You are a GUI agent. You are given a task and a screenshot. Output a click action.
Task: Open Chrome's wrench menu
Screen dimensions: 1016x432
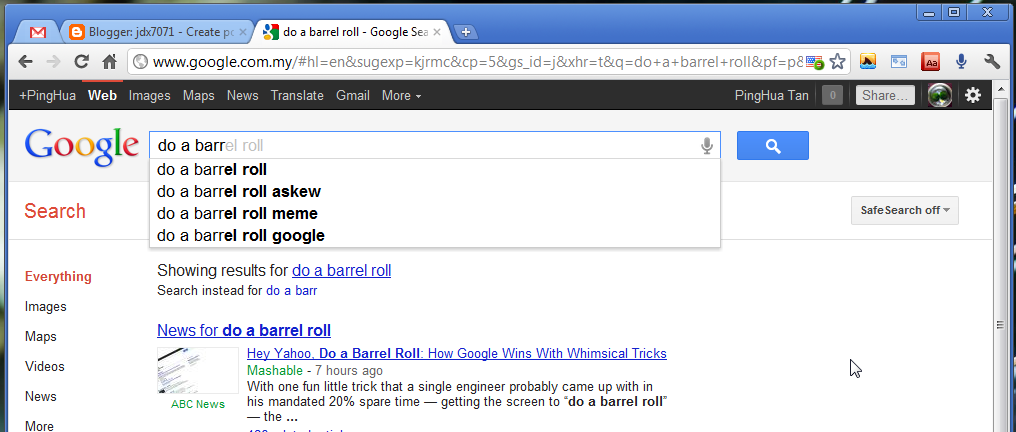click(x=992, y=62)
